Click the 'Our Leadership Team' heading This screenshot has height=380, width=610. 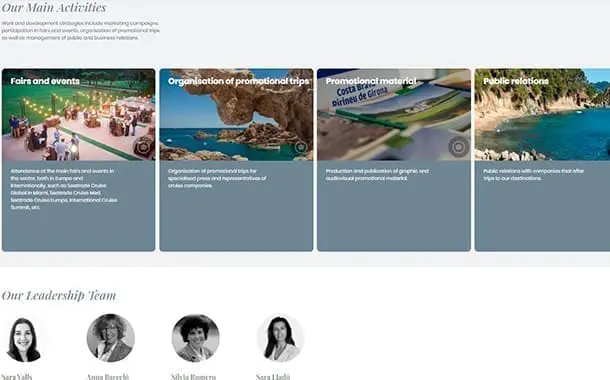pyautogui.click(x=59, y=295)
